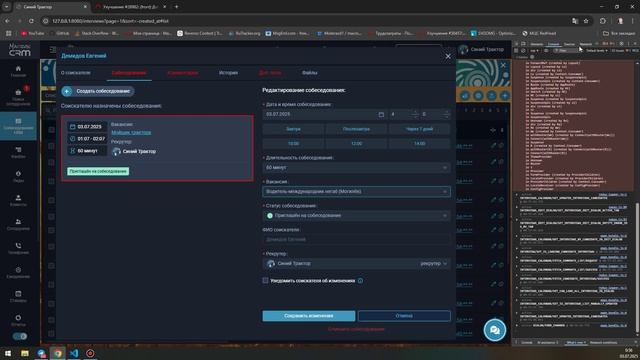Open the Лиды sidebar section
This screenshot has height=360, width=640.
(18, 177)
